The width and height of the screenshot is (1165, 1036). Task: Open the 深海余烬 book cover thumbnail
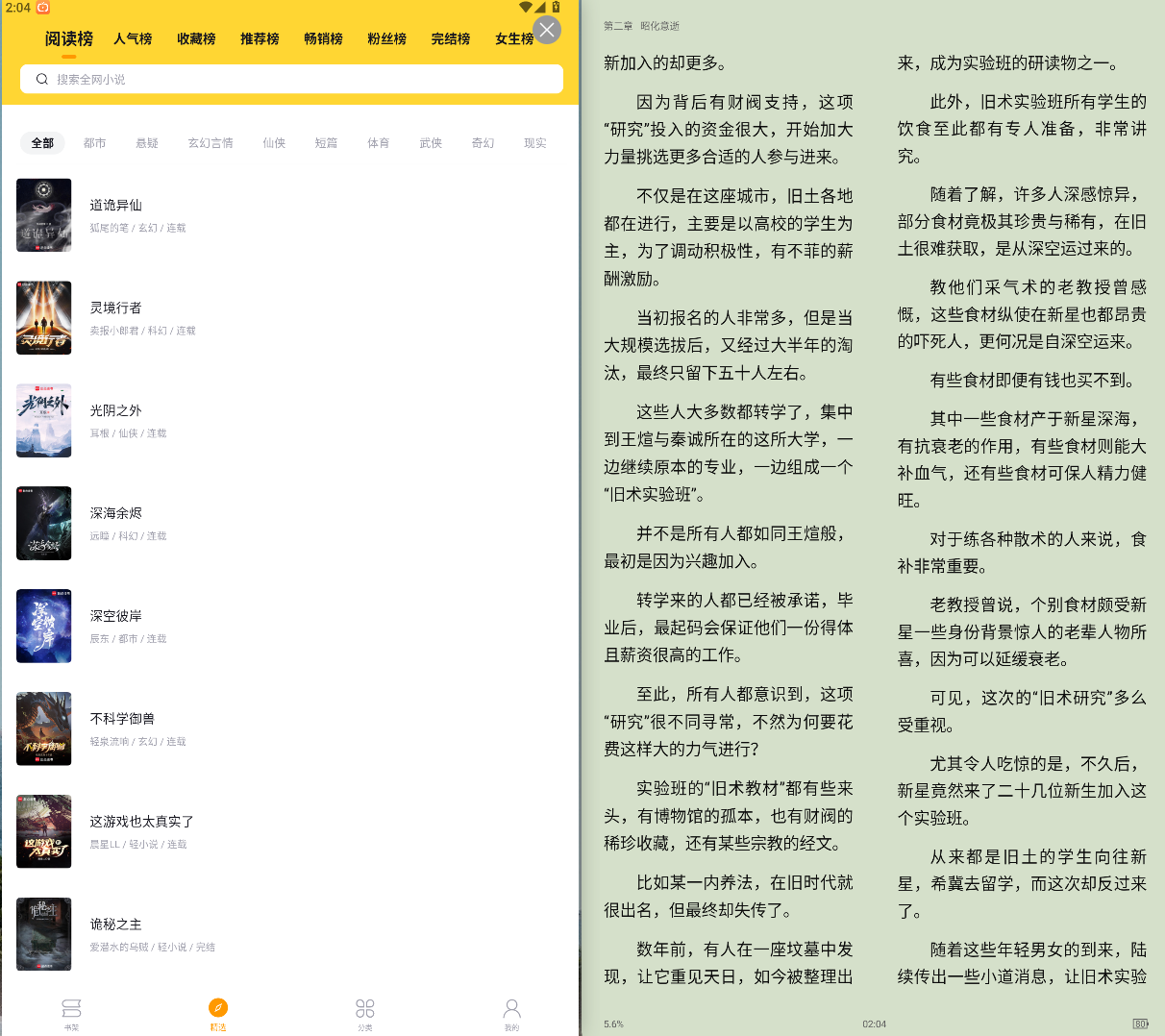tap(43, 524)
